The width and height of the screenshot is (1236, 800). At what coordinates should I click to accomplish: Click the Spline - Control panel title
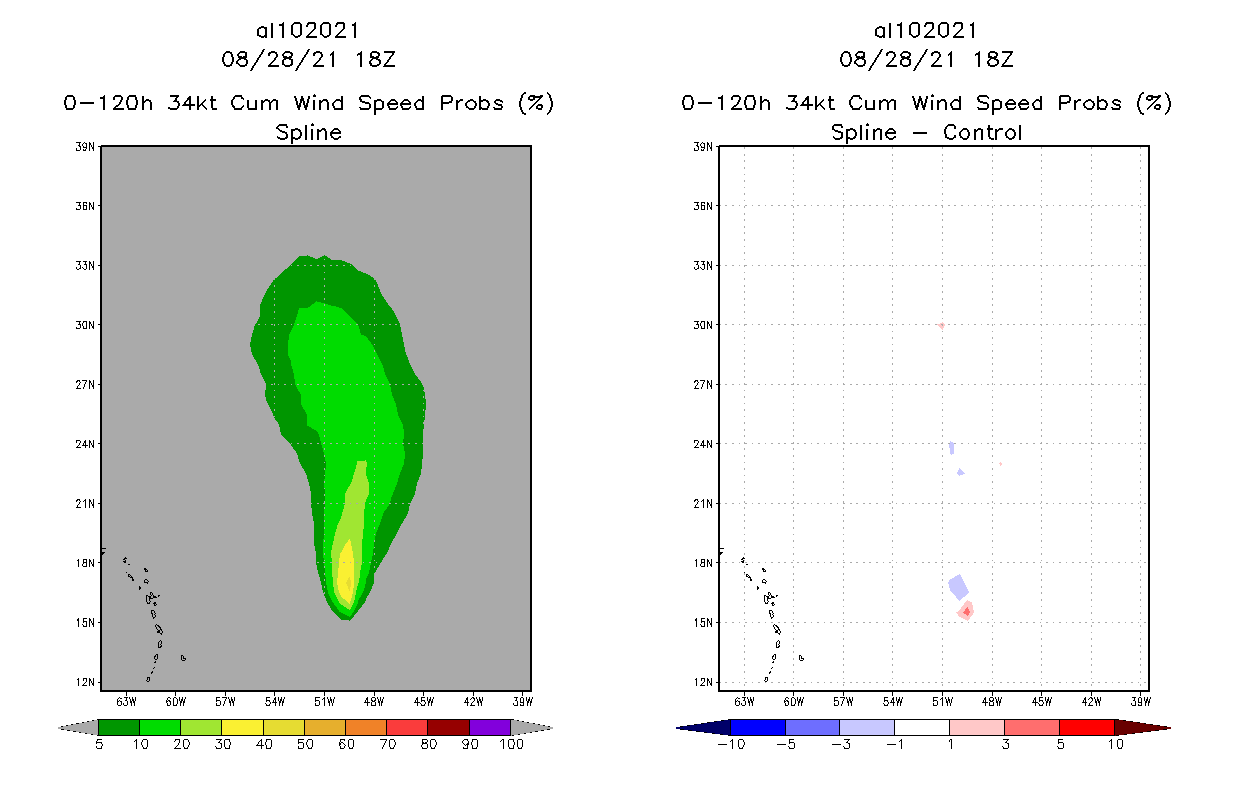[x=927, y=132]
